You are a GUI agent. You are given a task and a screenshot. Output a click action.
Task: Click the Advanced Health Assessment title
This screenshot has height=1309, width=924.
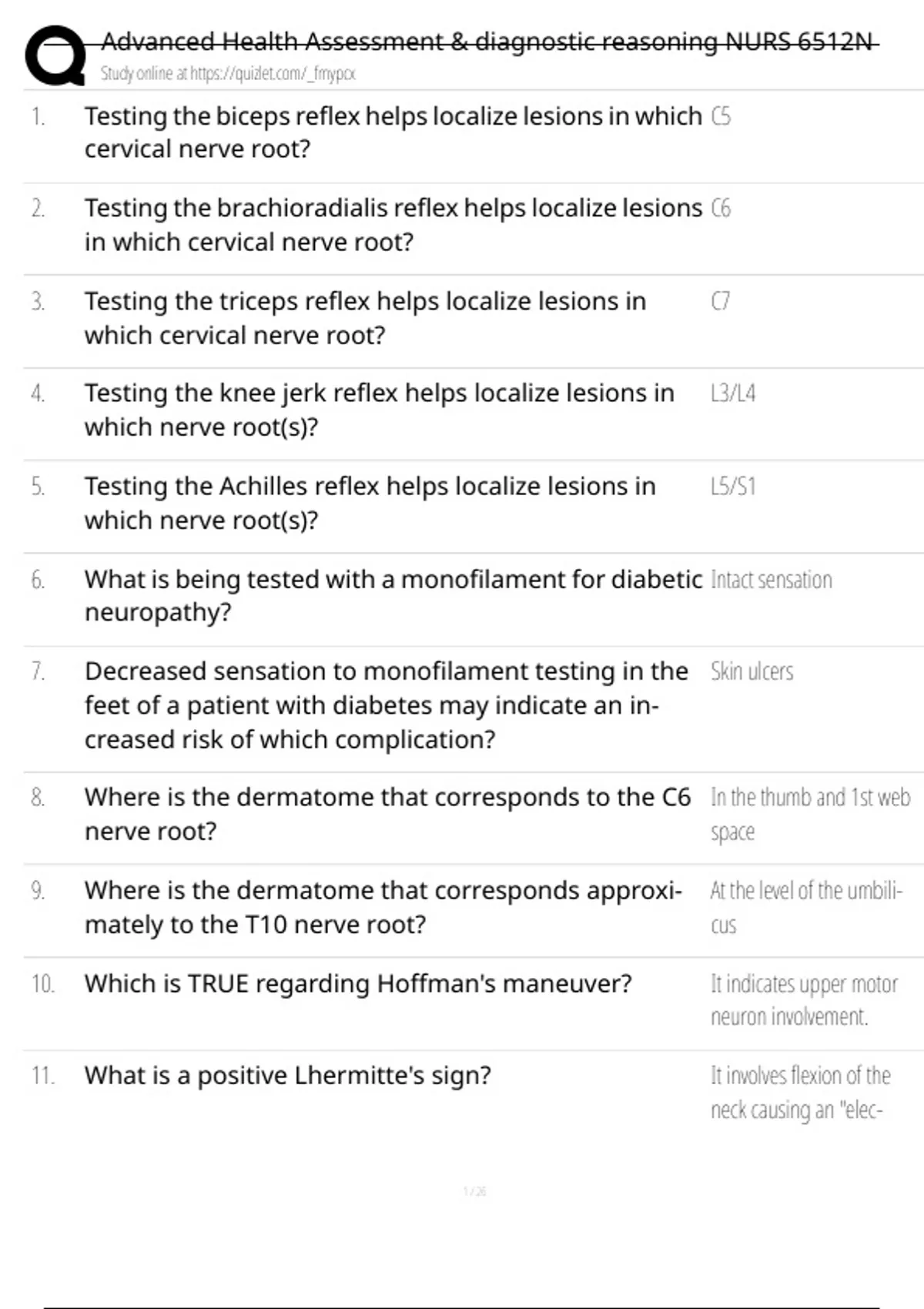488,41
